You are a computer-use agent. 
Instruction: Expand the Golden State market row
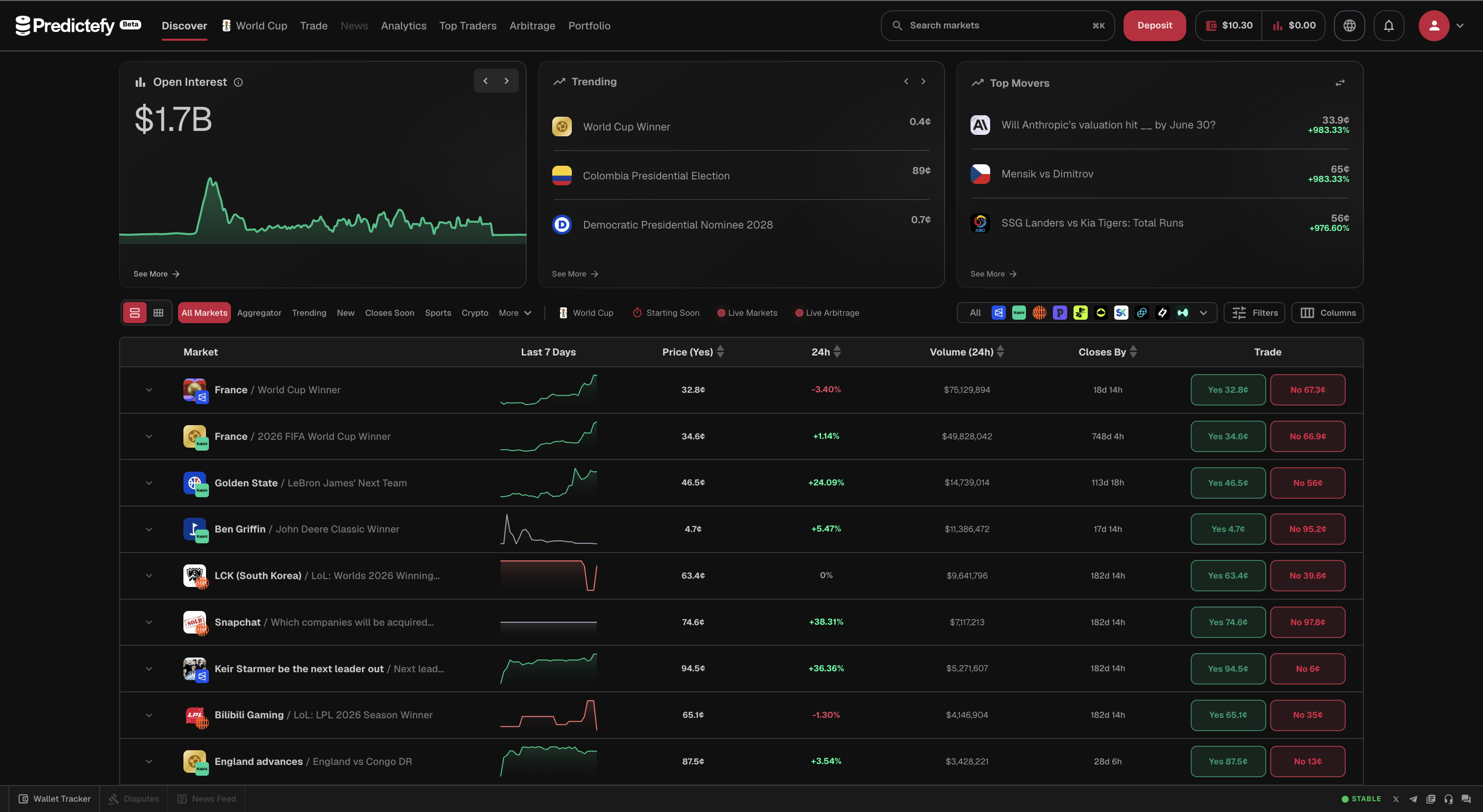tap(149, 483)
